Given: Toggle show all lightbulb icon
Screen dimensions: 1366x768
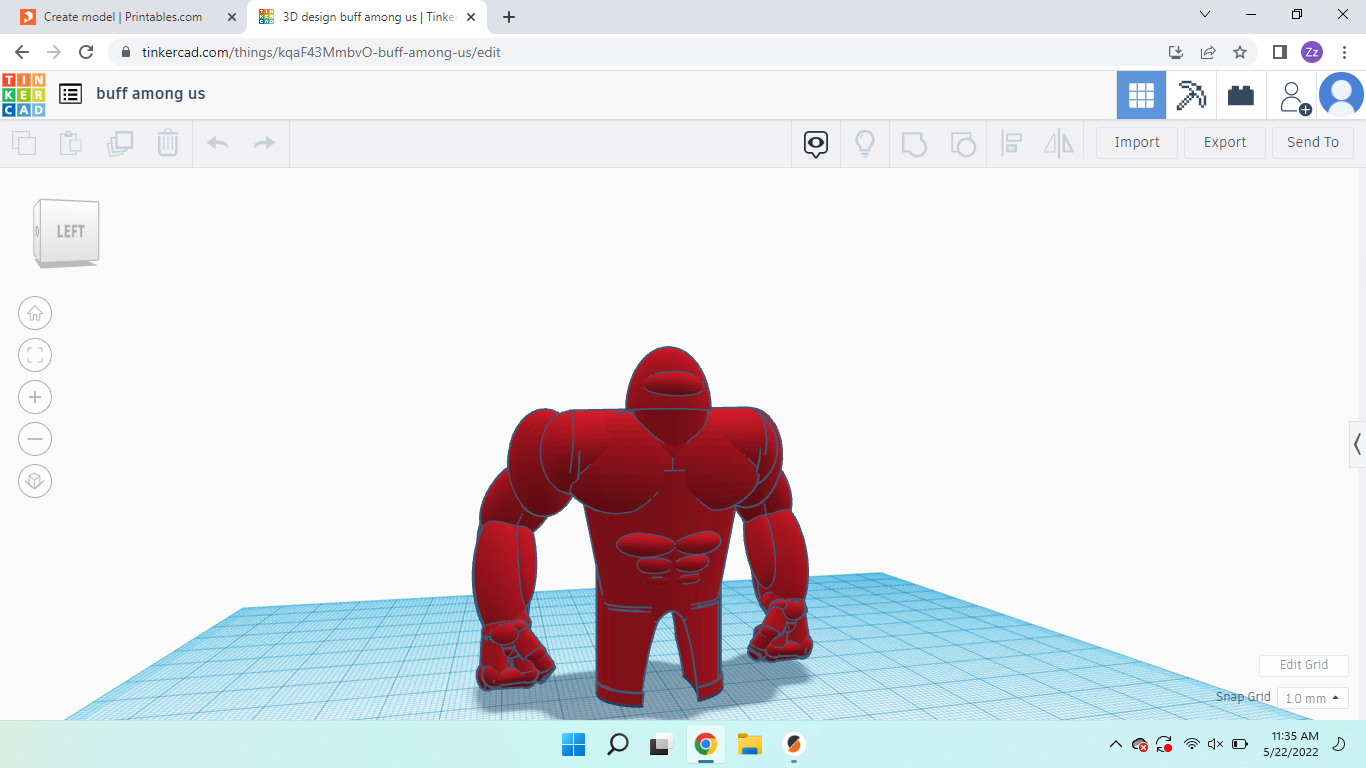Looking at the screenshot, I should pyautogui.click(x=865, y=143).
